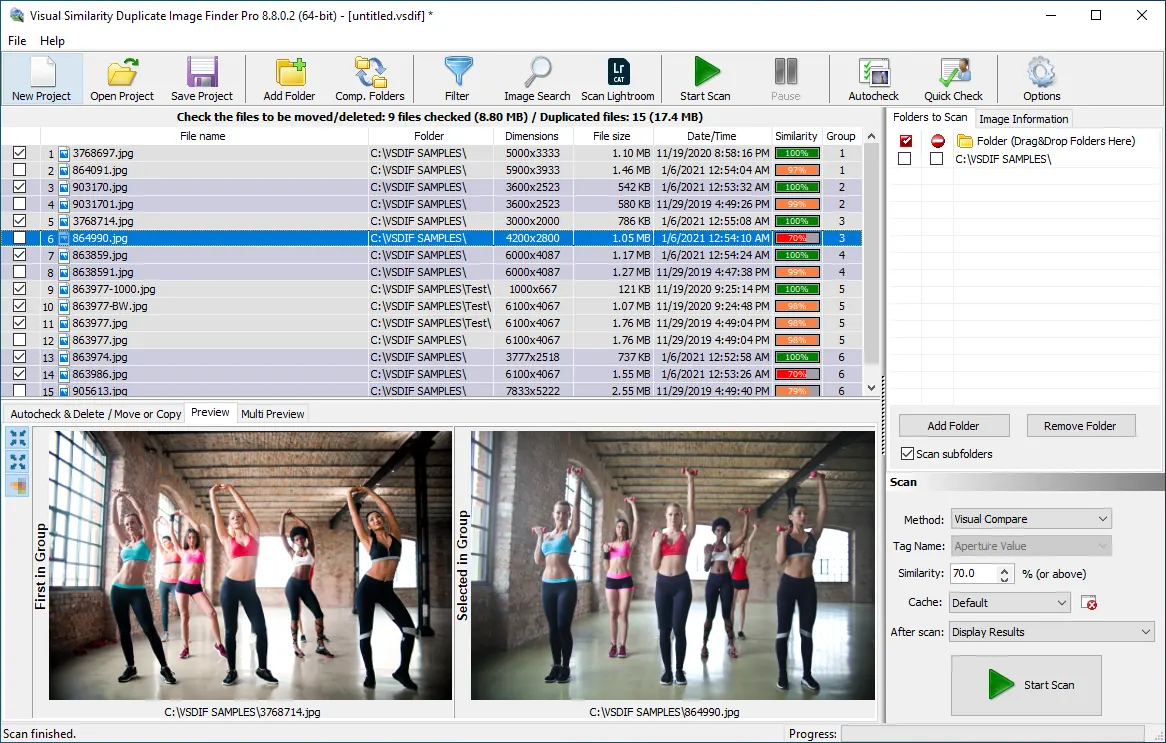This screenshot has width=1166, height=743.
Task: Switch to the Image Information tab
Action: coord(1024,117)
